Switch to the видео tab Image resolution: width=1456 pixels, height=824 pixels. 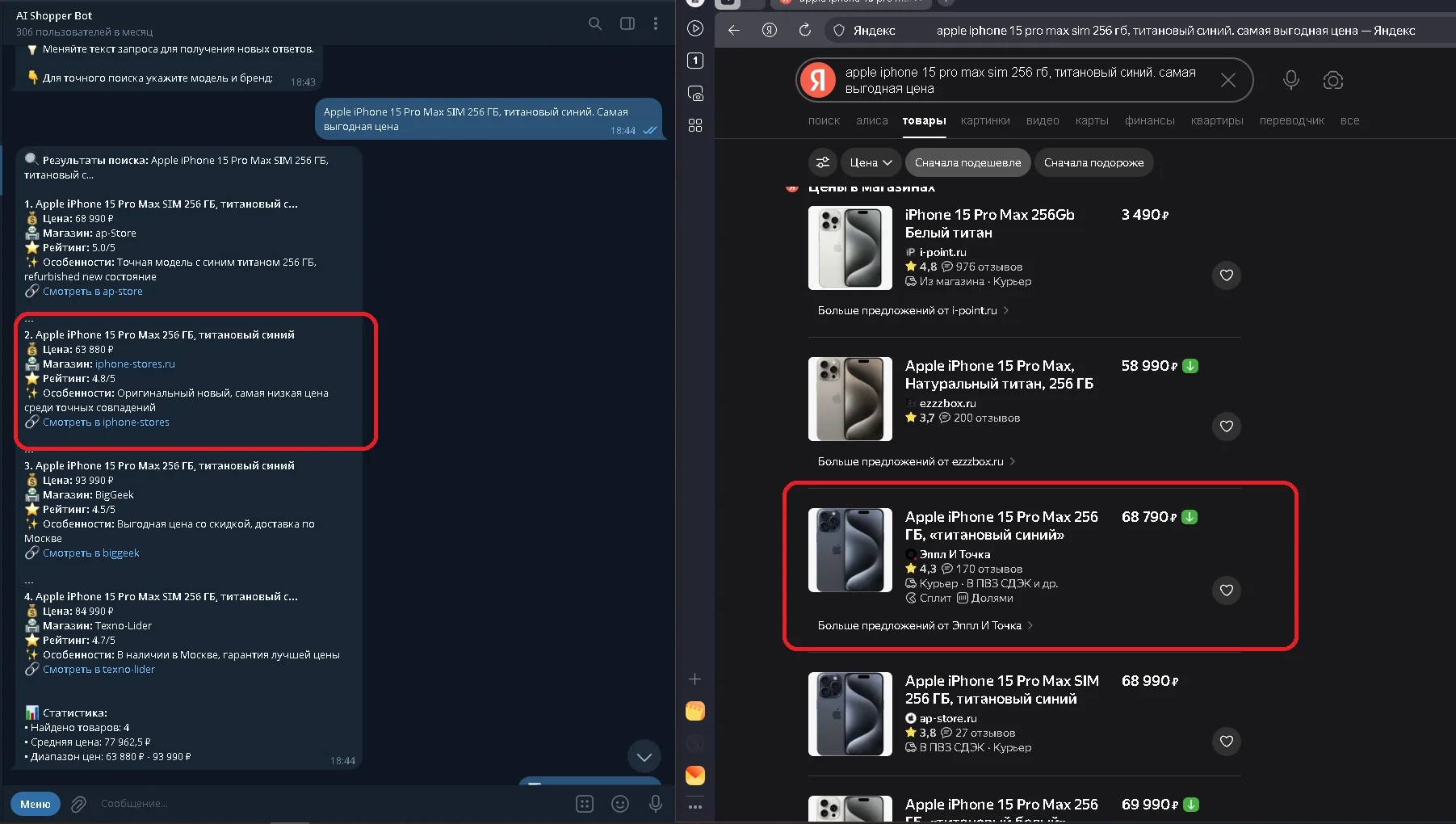1043,120
